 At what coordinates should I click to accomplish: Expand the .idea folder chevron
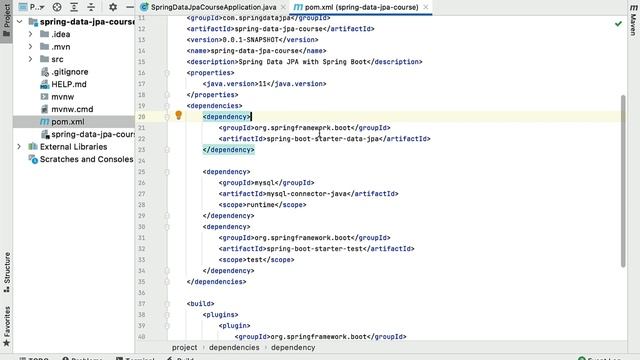point(31,34)
